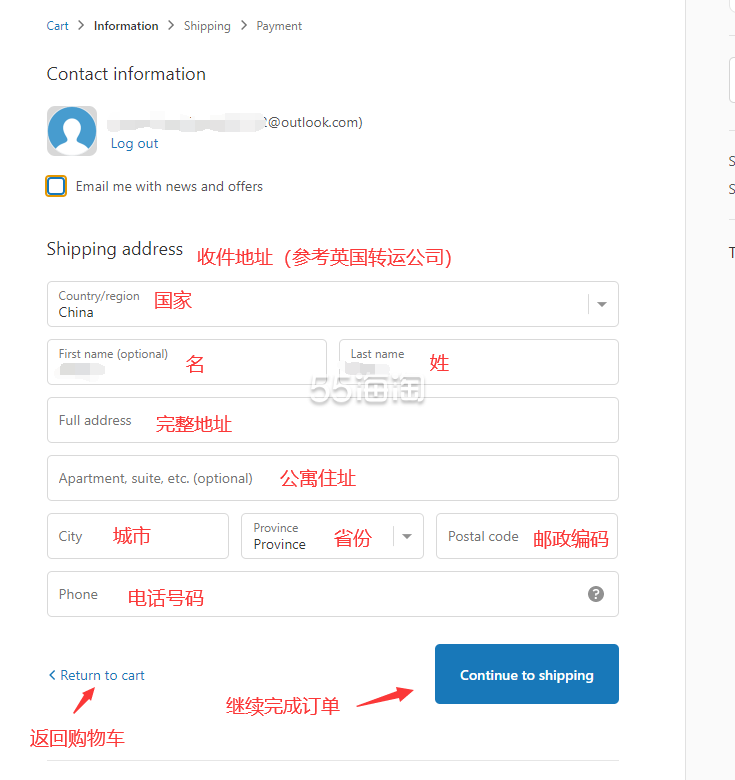Image resolution: width=735 pixels, height=780 pixels.
Task: Select the Payment breadcrumb step
Action: 279,26
